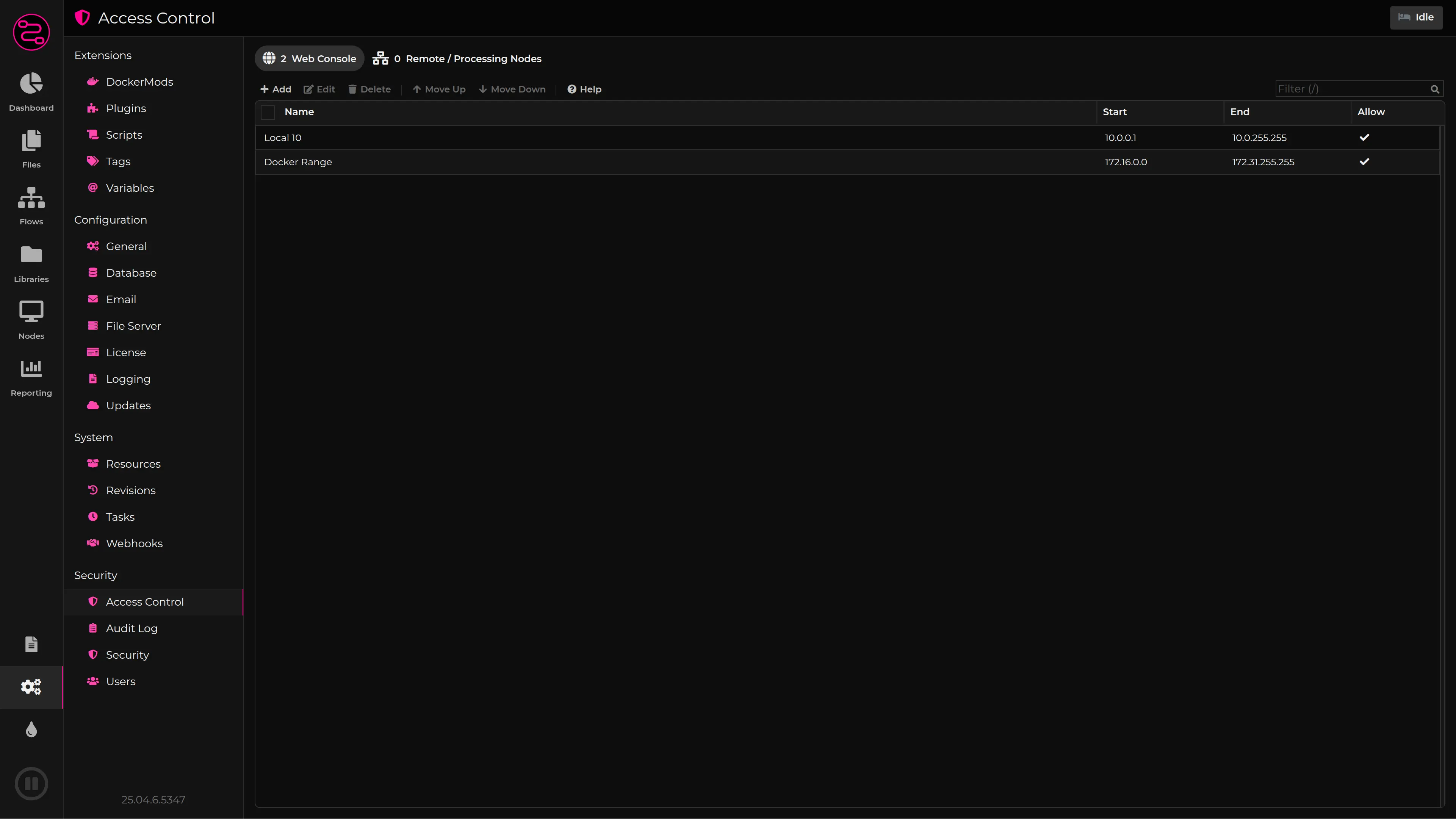The height and width of the screenshot is (819, 1456).
Task: Open Audit Log in Security section
Action: click(132, 628)
